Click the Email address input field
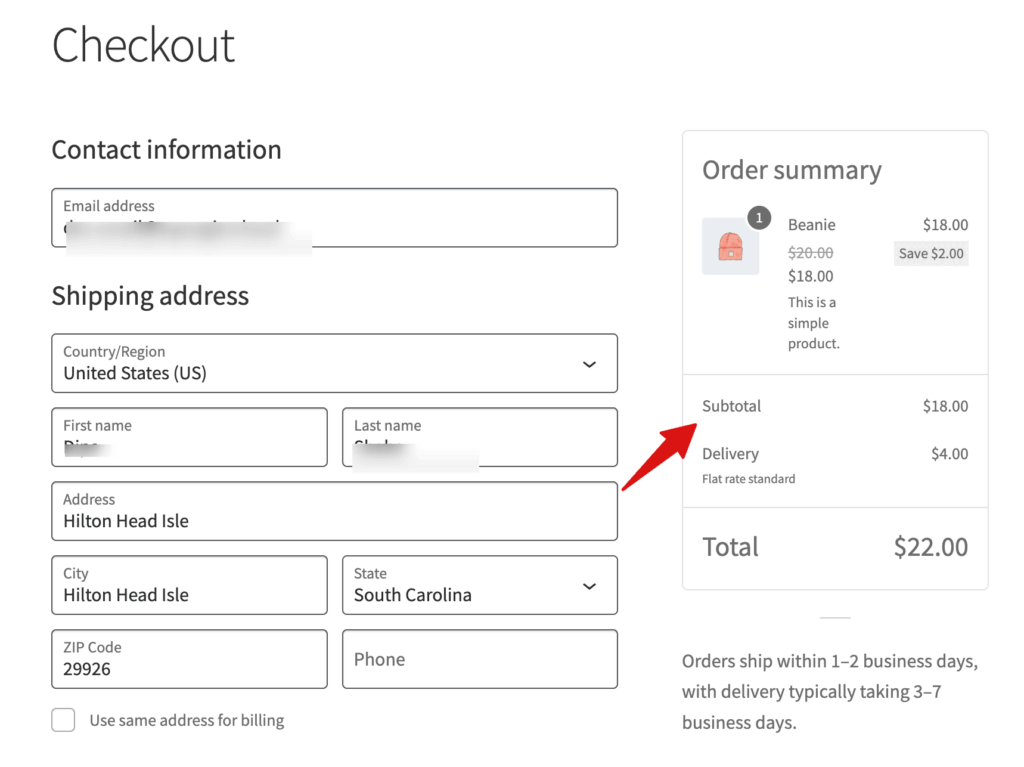This screenshot has width=1024, height=767. coord(334,218)
